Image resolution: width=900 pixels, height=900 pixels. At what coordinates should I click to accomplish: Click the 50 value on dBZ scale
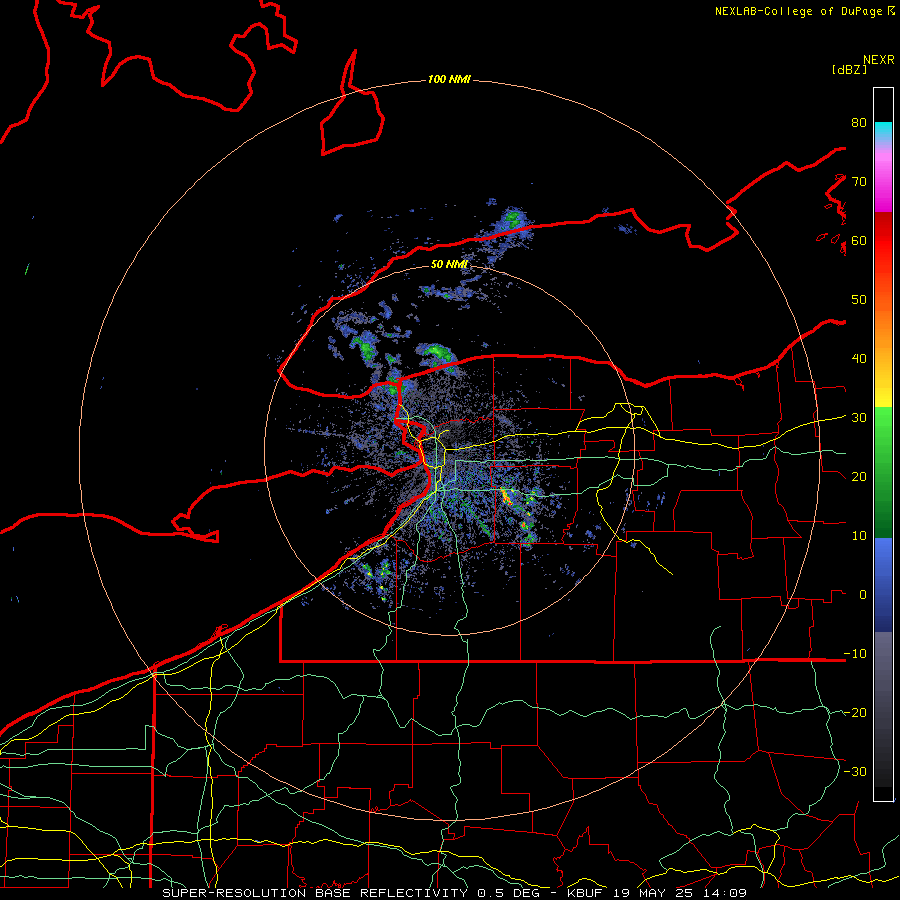pyautogui.click(x=859, y=300)
